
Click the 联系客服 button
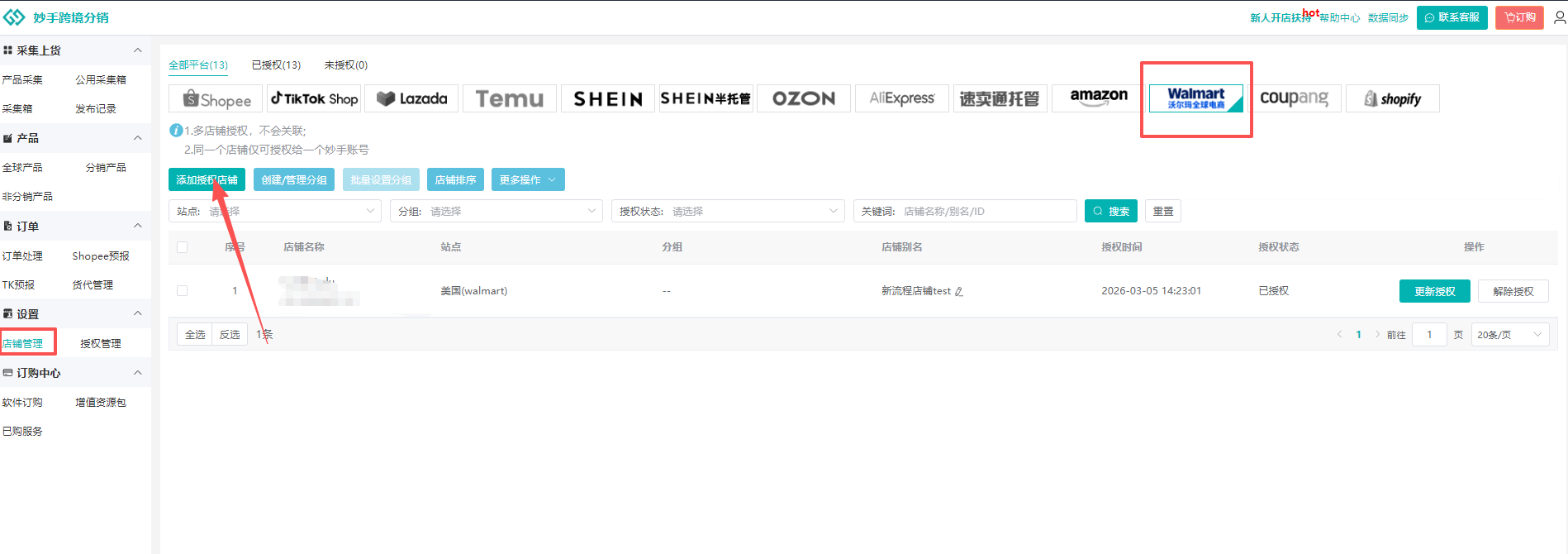(x=1452, y=17)
